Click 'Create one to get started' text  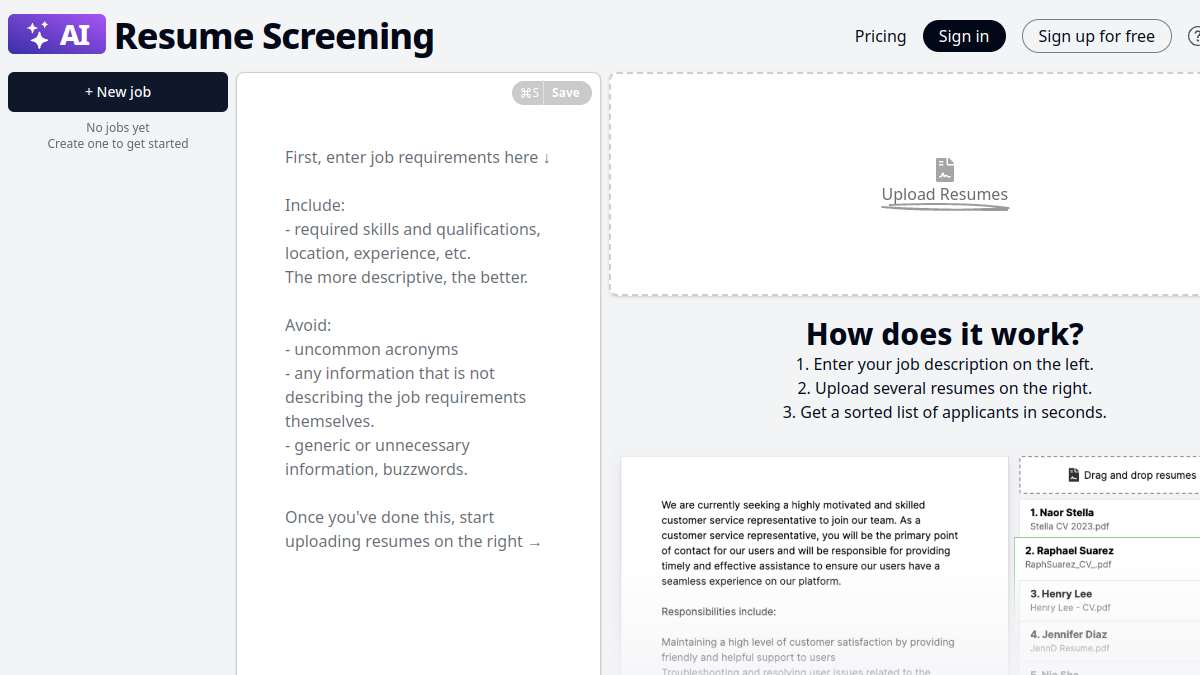coord(118,144)
